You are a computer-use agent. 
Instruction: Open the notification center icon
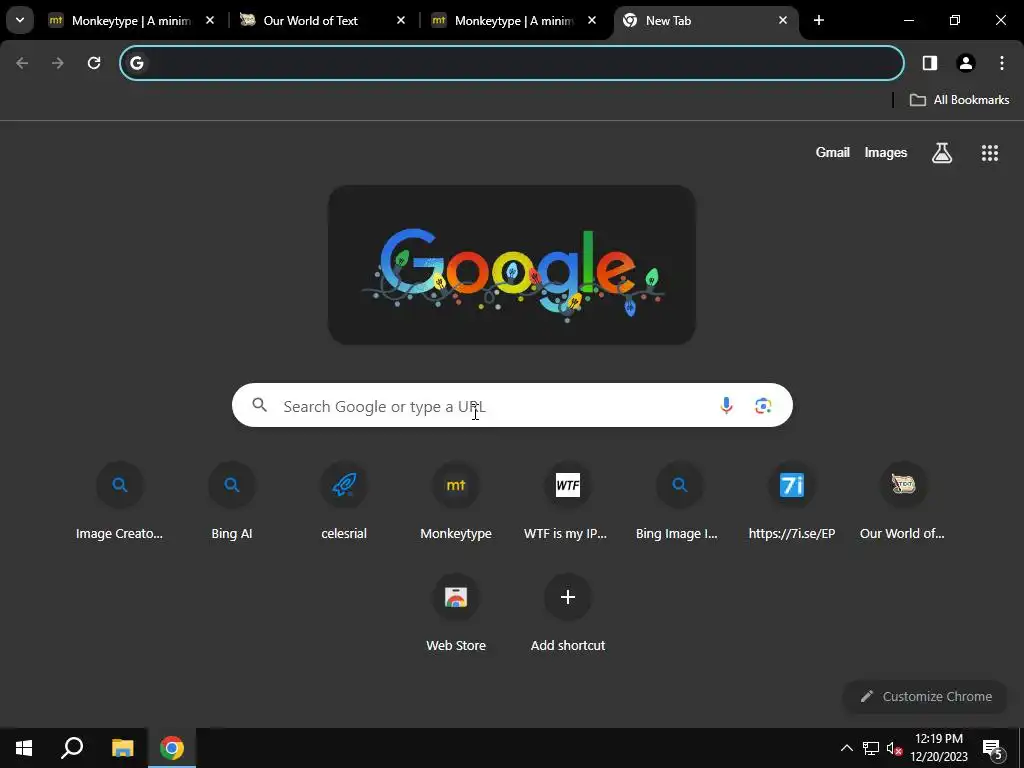[x=992, y=748]
